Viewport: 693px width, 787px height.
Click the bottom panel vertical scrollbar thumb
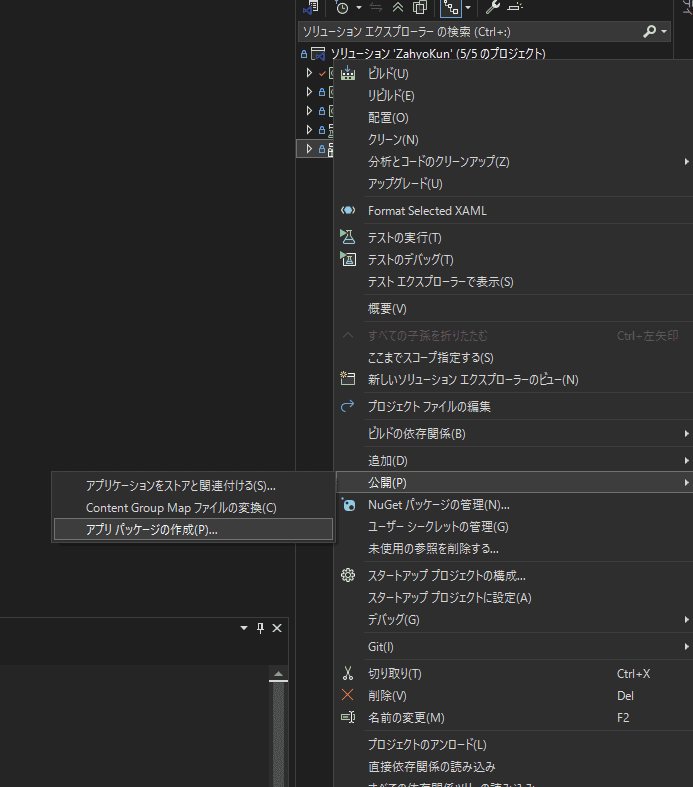(x=279, y=734)
